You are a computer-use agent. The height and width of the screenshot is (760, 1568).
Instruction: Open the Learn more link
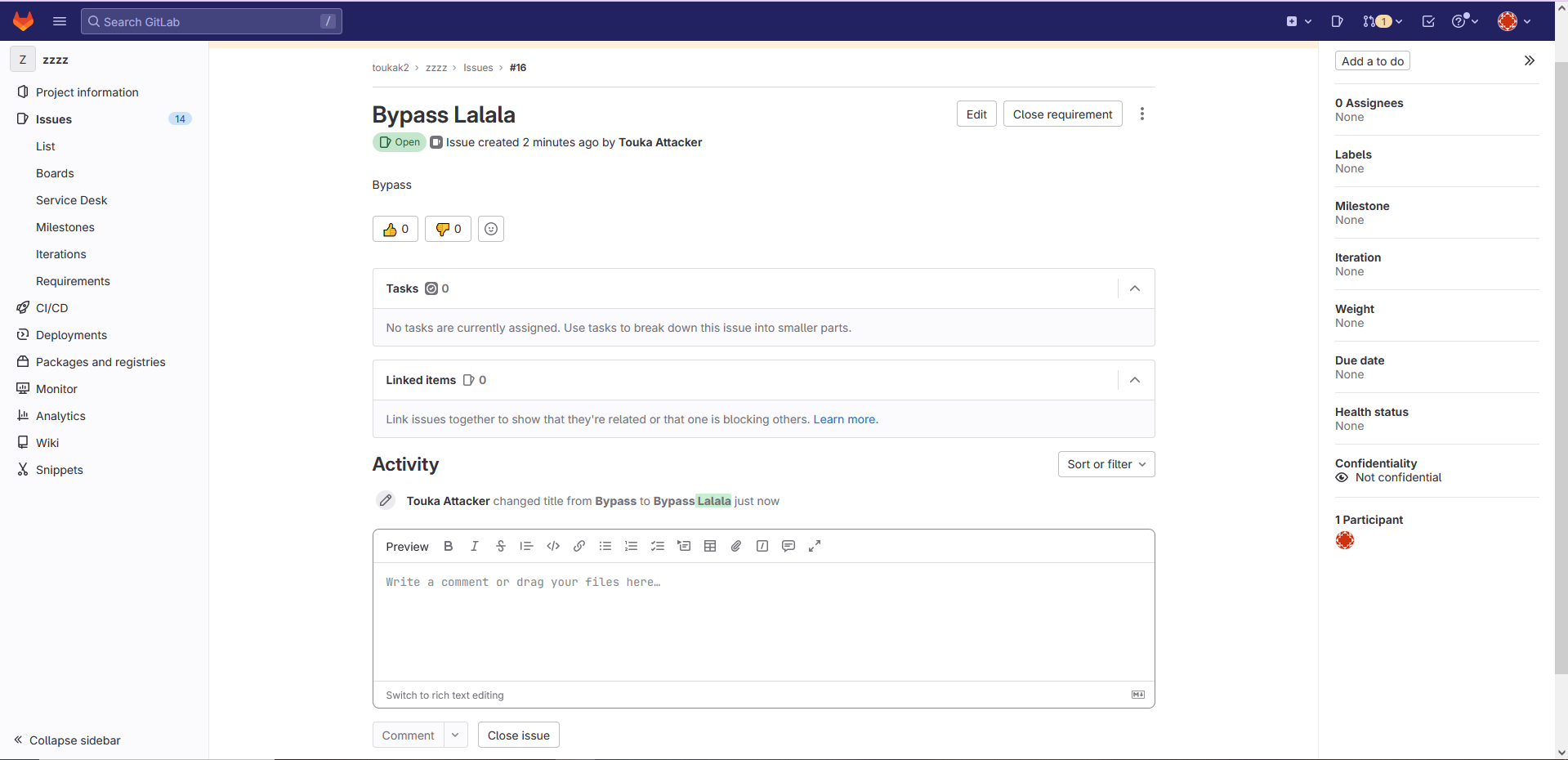tap(845, 419)
